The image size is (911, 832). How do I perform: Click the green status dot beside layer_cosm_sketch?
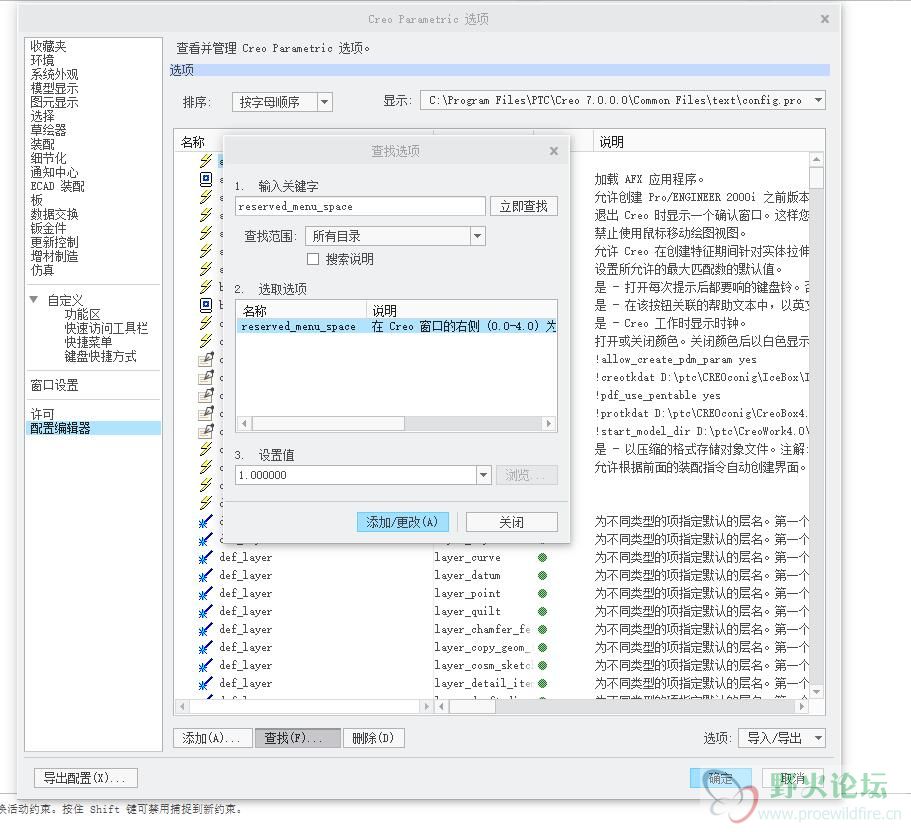click(x=543, y=665)
